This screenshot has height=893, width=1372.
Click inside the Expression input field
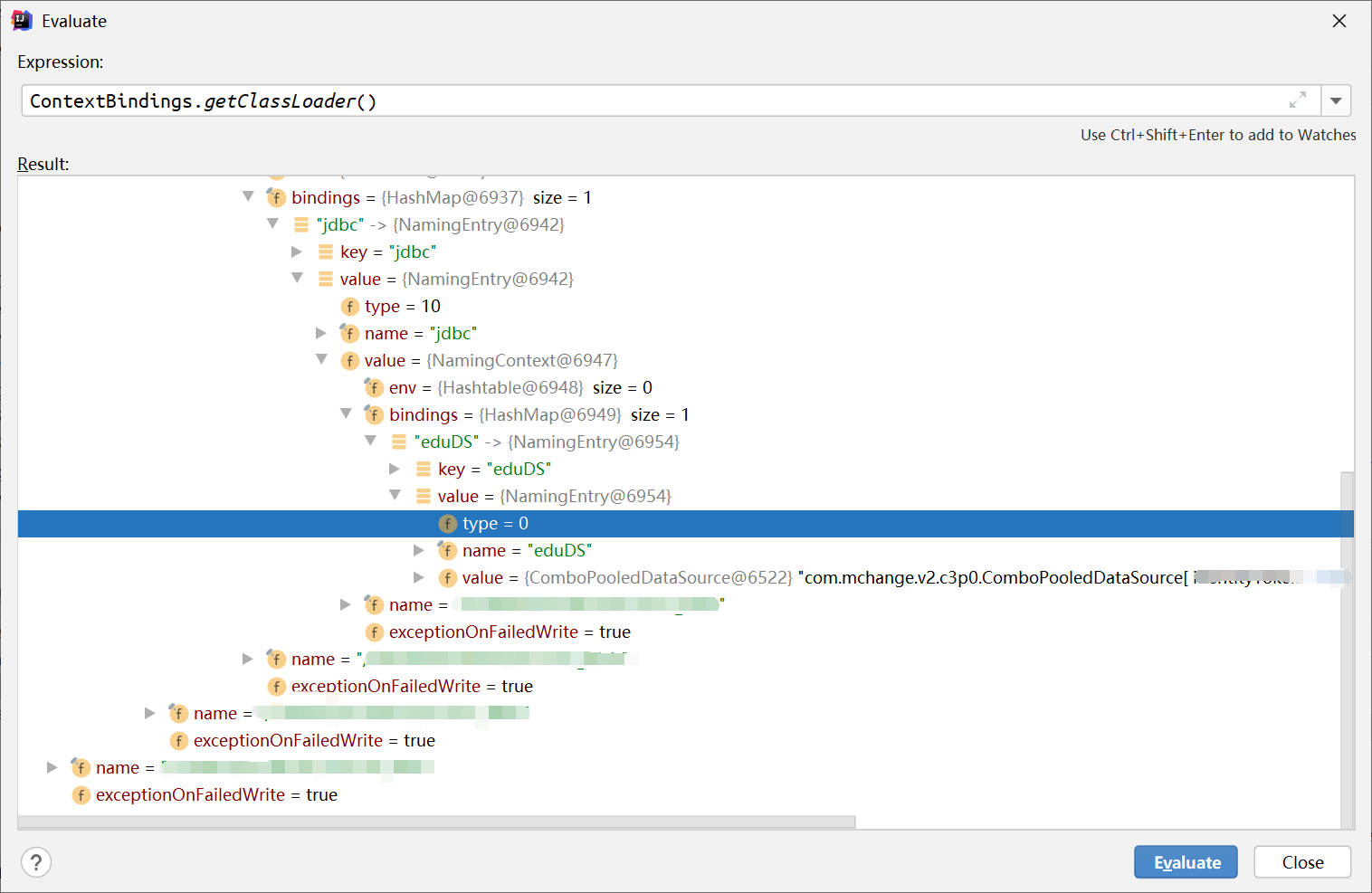point(634,100)
